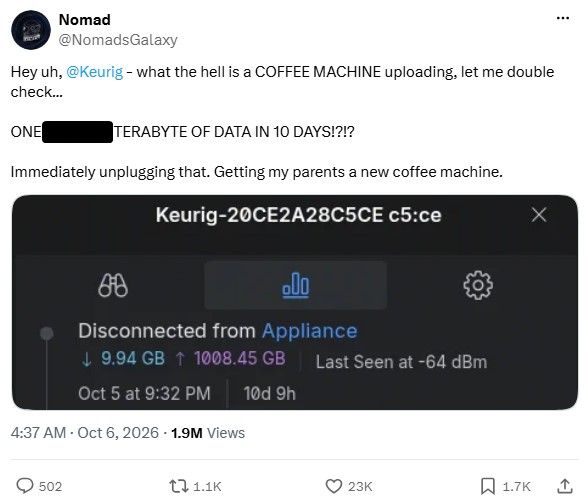Open the reply comment icon
This screenshot has height=503, width=588.
point(25,486)
